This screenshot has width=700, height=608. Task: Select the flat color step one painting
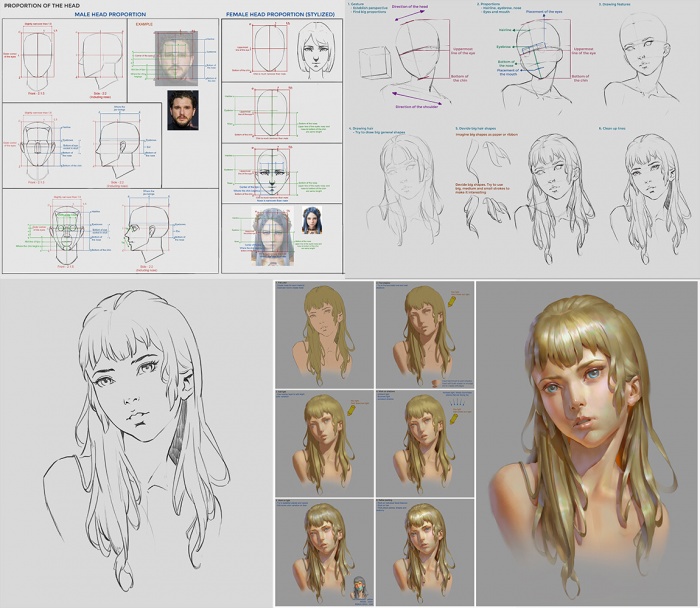pyautogui.click(x=322, y=330)
